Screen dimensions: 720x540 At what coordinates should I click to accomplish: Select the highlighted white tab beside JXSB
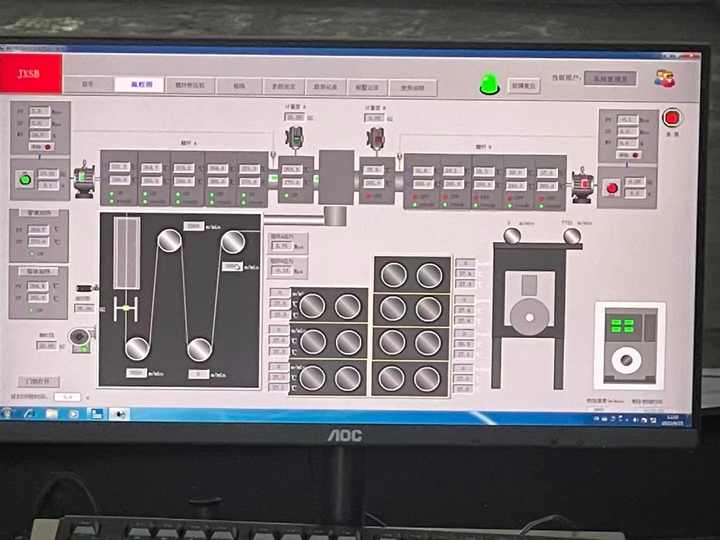[140, 84]
